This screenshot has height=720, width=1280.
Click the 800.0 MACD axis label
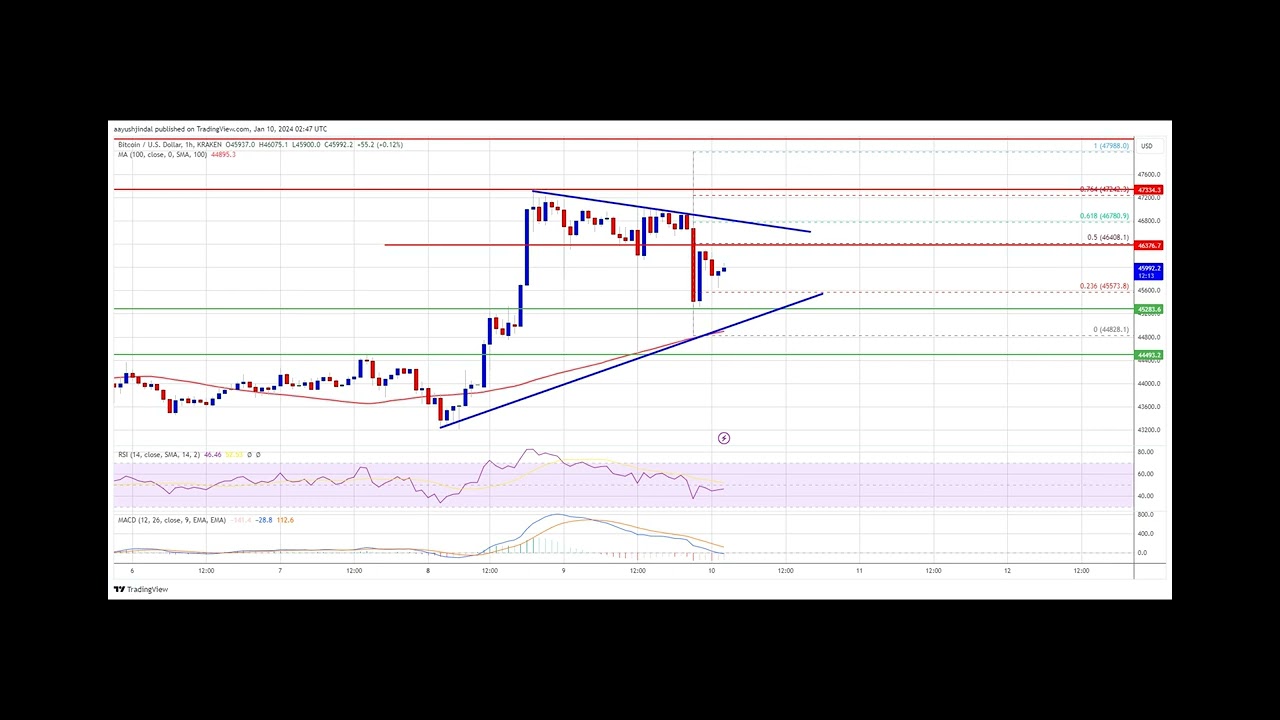1146,515
